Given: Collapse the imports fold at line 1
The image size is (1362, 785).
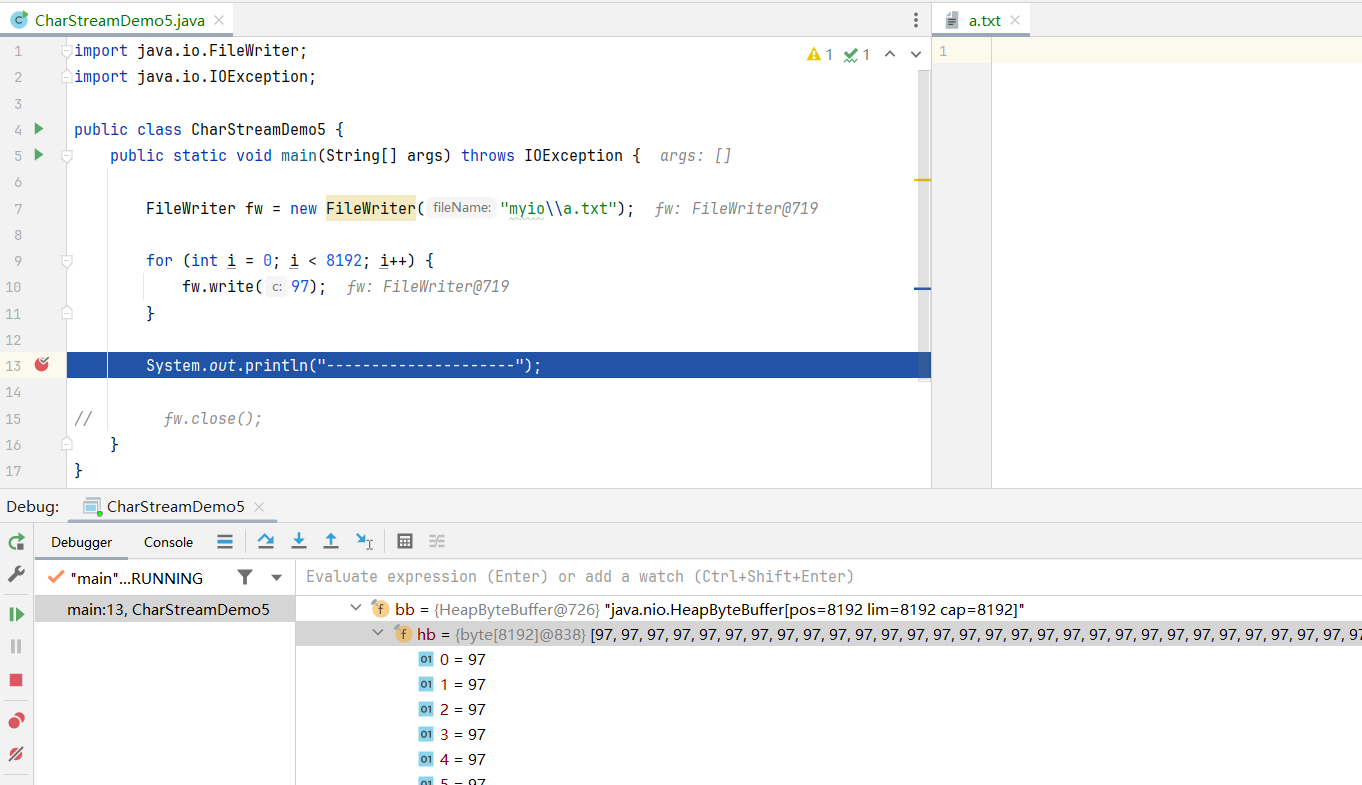Looking at the screenshot, I should [67, 50].
